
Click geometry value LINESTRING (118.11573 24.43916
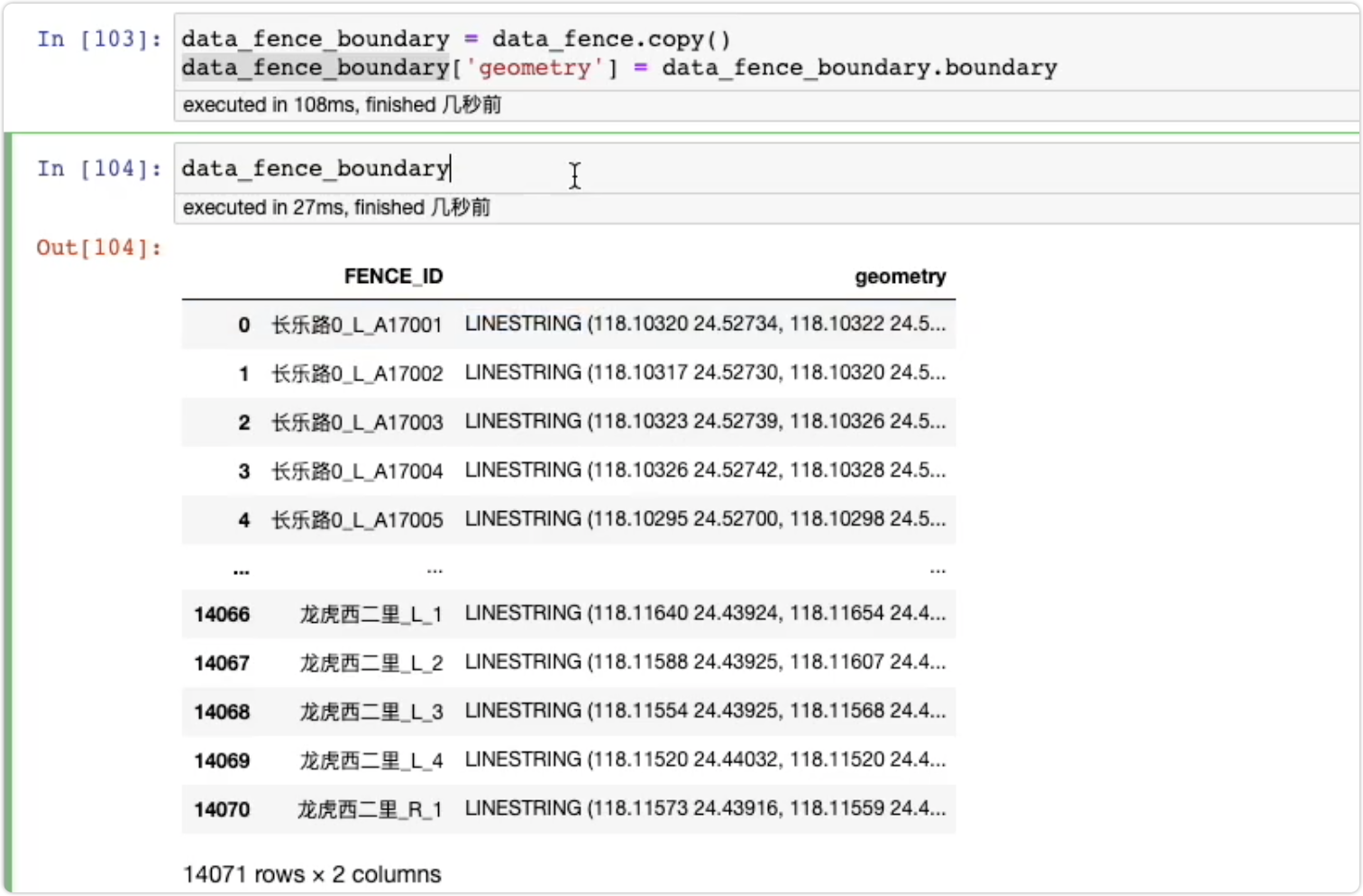click(x=706, y=808)
